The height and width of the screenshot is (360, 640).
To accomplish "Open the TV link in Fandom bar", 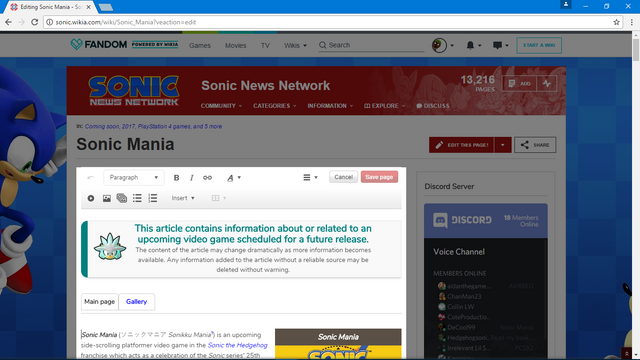I will point(265,45).
